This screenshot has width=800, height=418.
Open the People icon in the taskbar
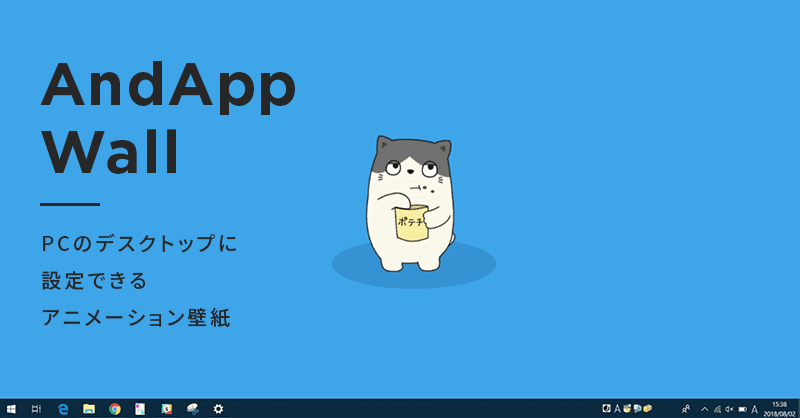coord(685,409)
